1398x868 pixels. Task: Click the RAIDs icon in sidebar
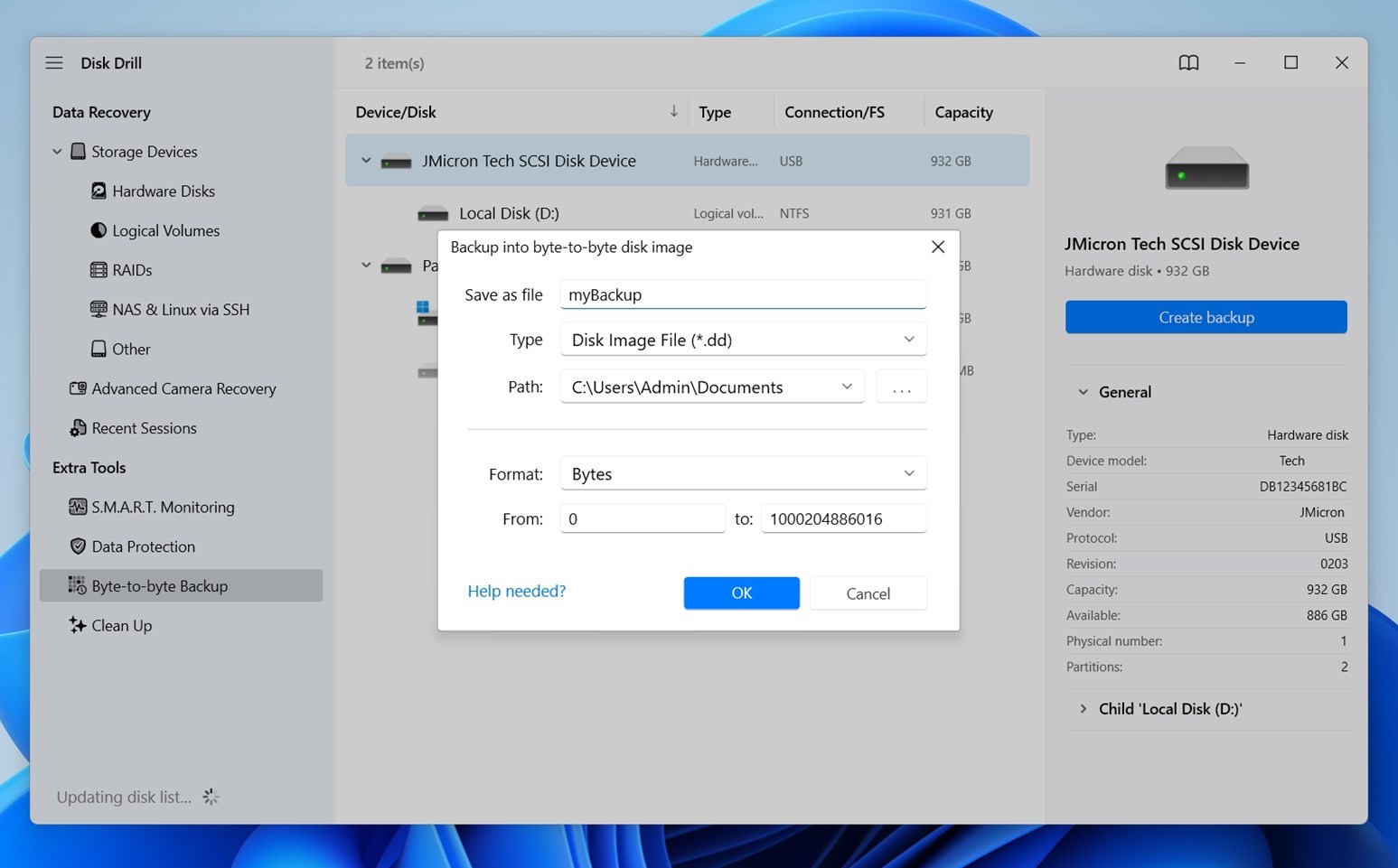pyautogui.click(x=99, y=270)
